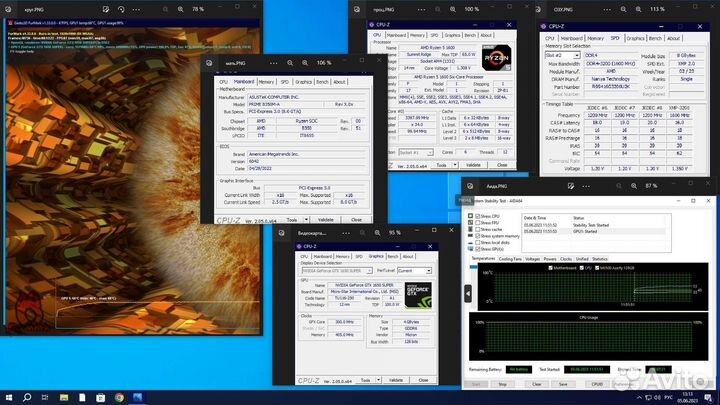Click Clear button in AIDA64 stability test
This screenshot has height=405, width=720.
(x=536, y=384)
